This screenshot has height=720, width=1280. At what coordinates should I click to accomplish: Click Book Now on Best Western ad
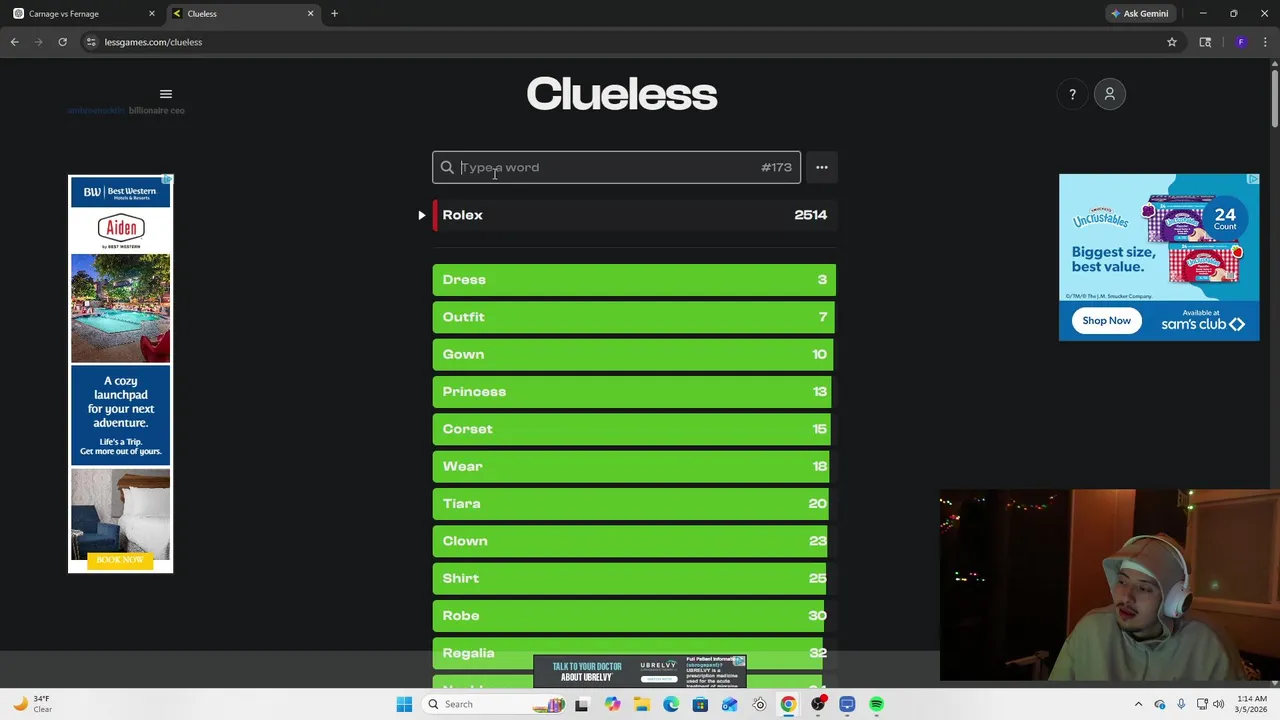(x=120, y=560)
